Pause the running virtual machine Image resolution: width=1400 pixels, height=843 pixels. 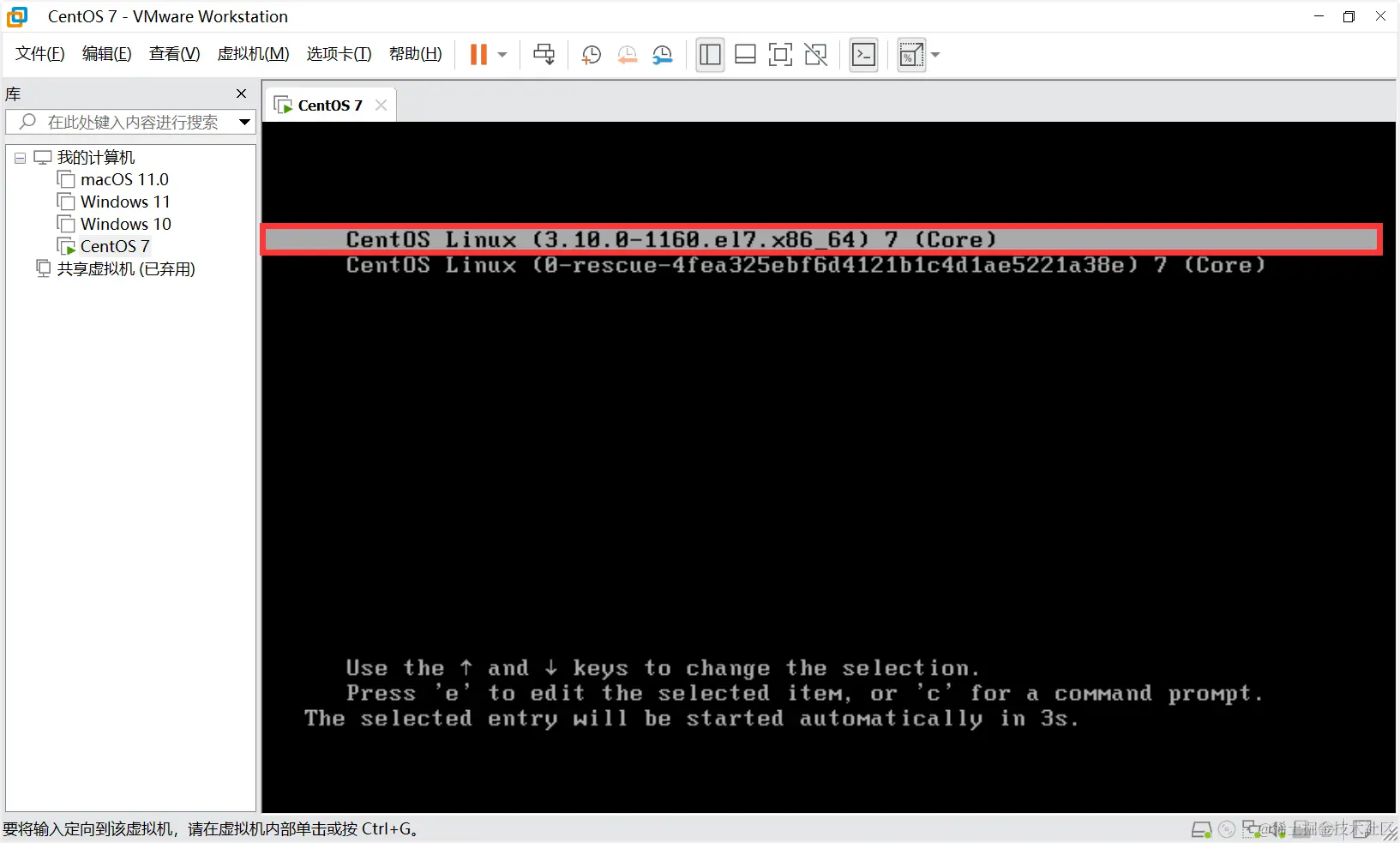(478, 55)
